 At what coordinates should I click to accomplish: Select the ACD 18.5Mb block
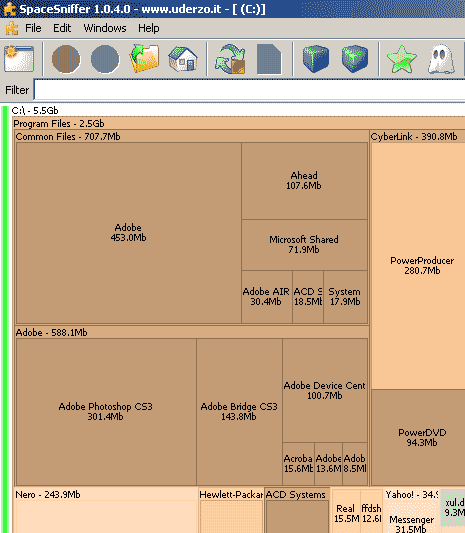pos(308,296)
